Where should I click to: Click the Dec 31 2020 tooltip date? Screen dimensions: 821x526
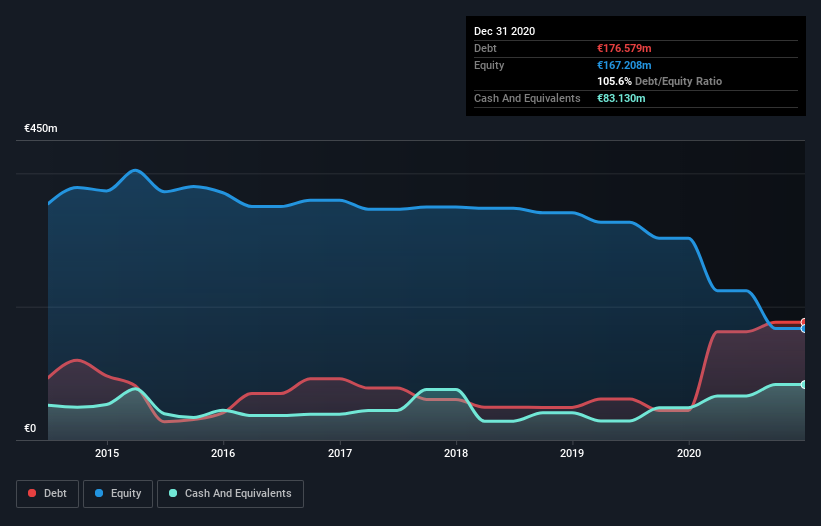point(504,31)
